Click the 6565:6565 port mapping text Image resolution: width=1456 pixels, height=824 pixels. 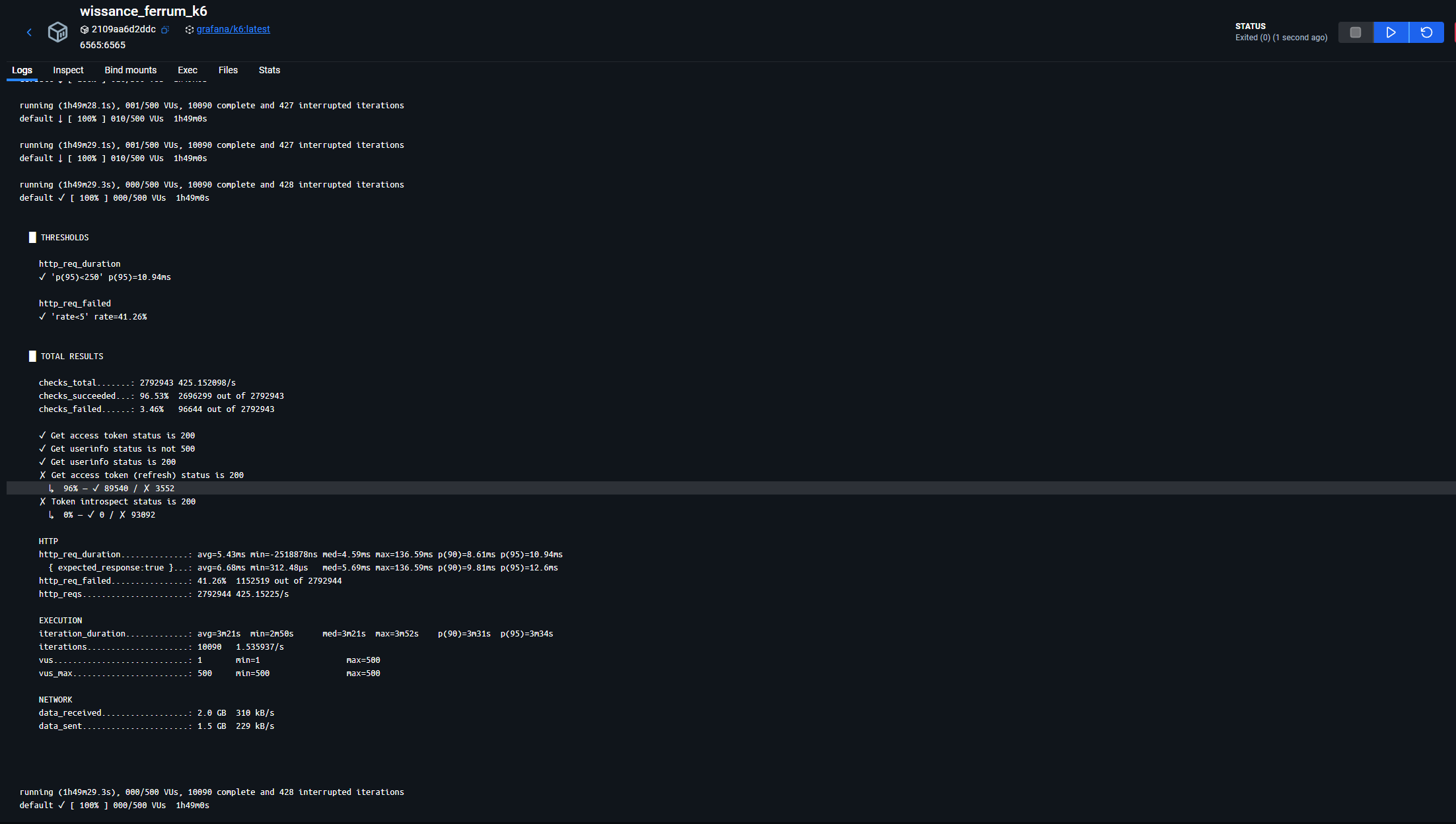pos(102,45)
